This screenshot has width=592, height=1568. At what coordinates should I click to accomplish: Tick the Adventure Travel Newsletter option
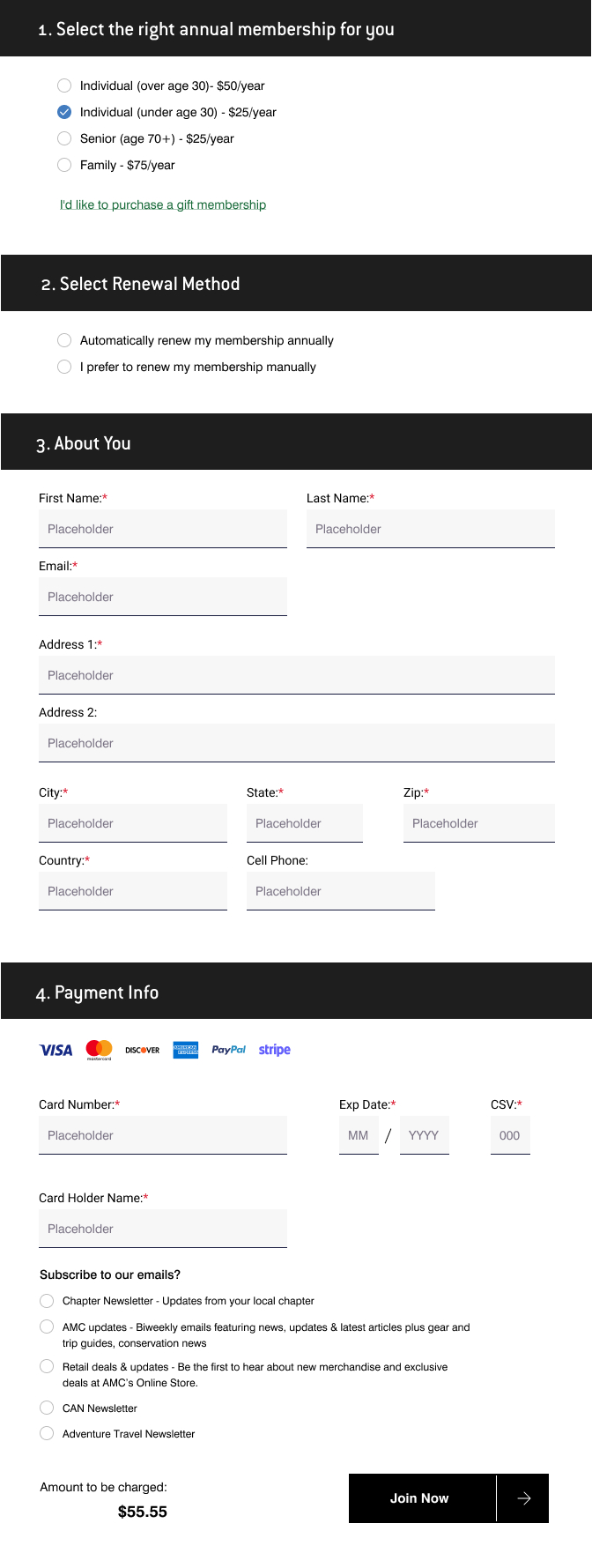(x=47, y=1433)
